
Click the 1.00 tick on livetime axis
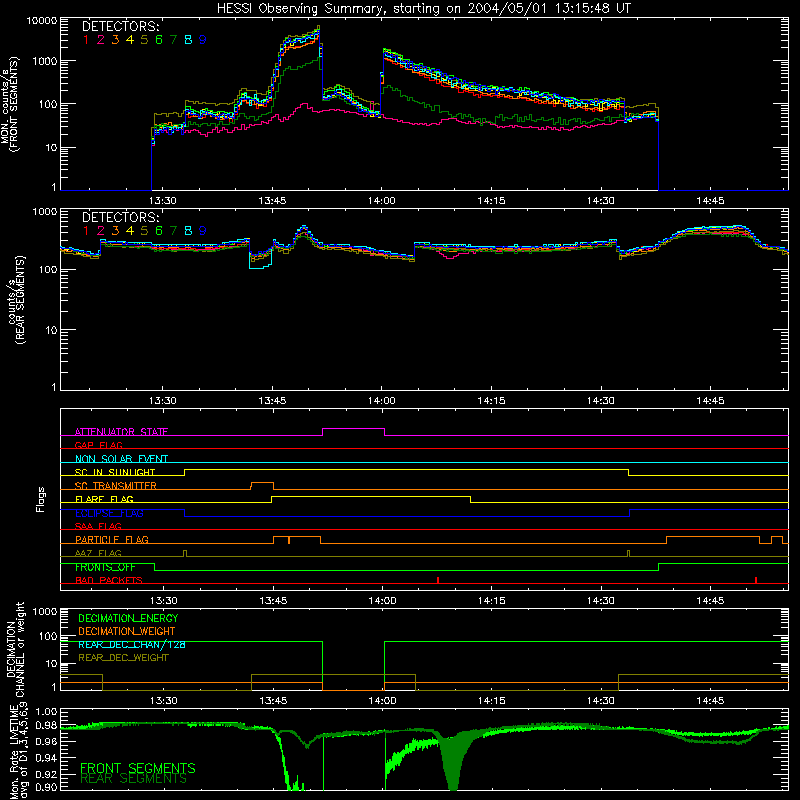tap(46, 711)
